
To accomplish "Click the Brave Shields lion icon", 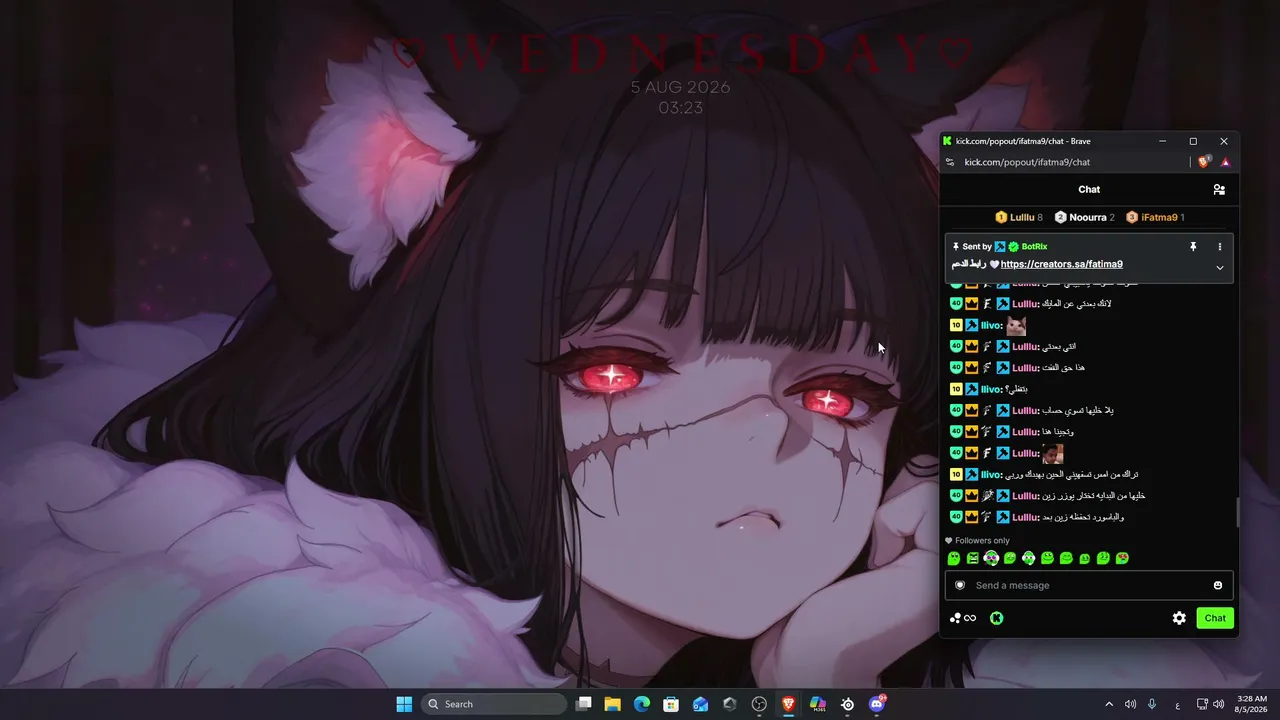I will [x=1204, y=162].
